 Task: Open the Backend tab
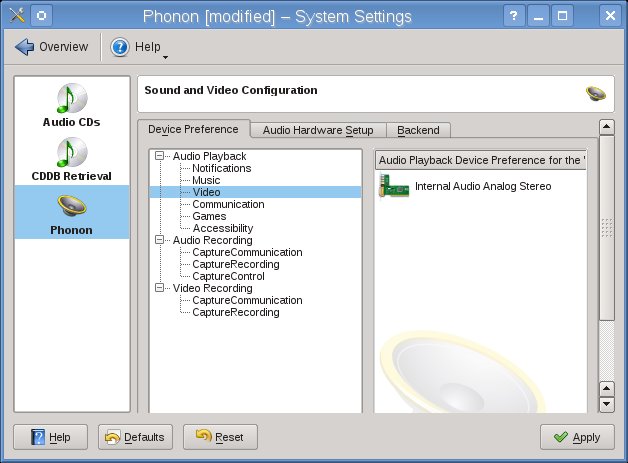pos(418,130)
